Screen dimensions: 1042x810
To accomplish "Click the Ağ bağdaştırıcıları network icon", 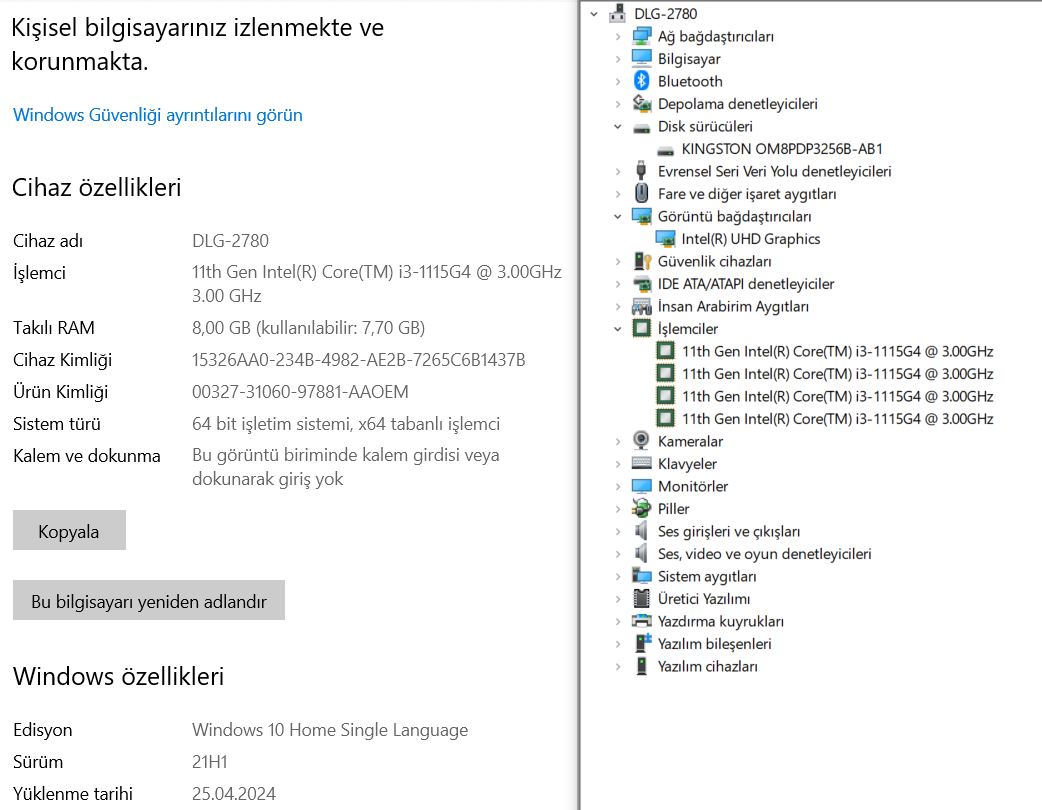I will [641, 36].
